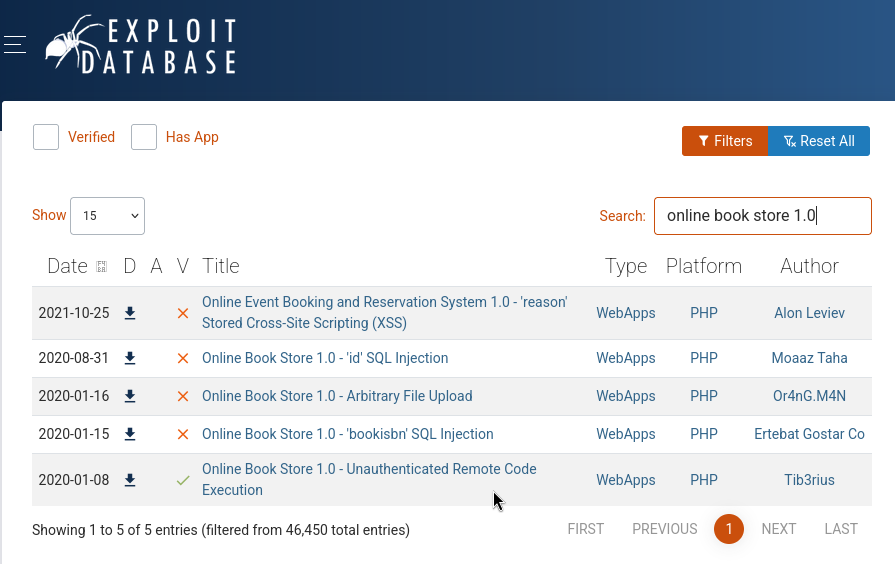895x564 pixels.
Task: Open author Alon Leviev
Action: [x=809, y=313]
